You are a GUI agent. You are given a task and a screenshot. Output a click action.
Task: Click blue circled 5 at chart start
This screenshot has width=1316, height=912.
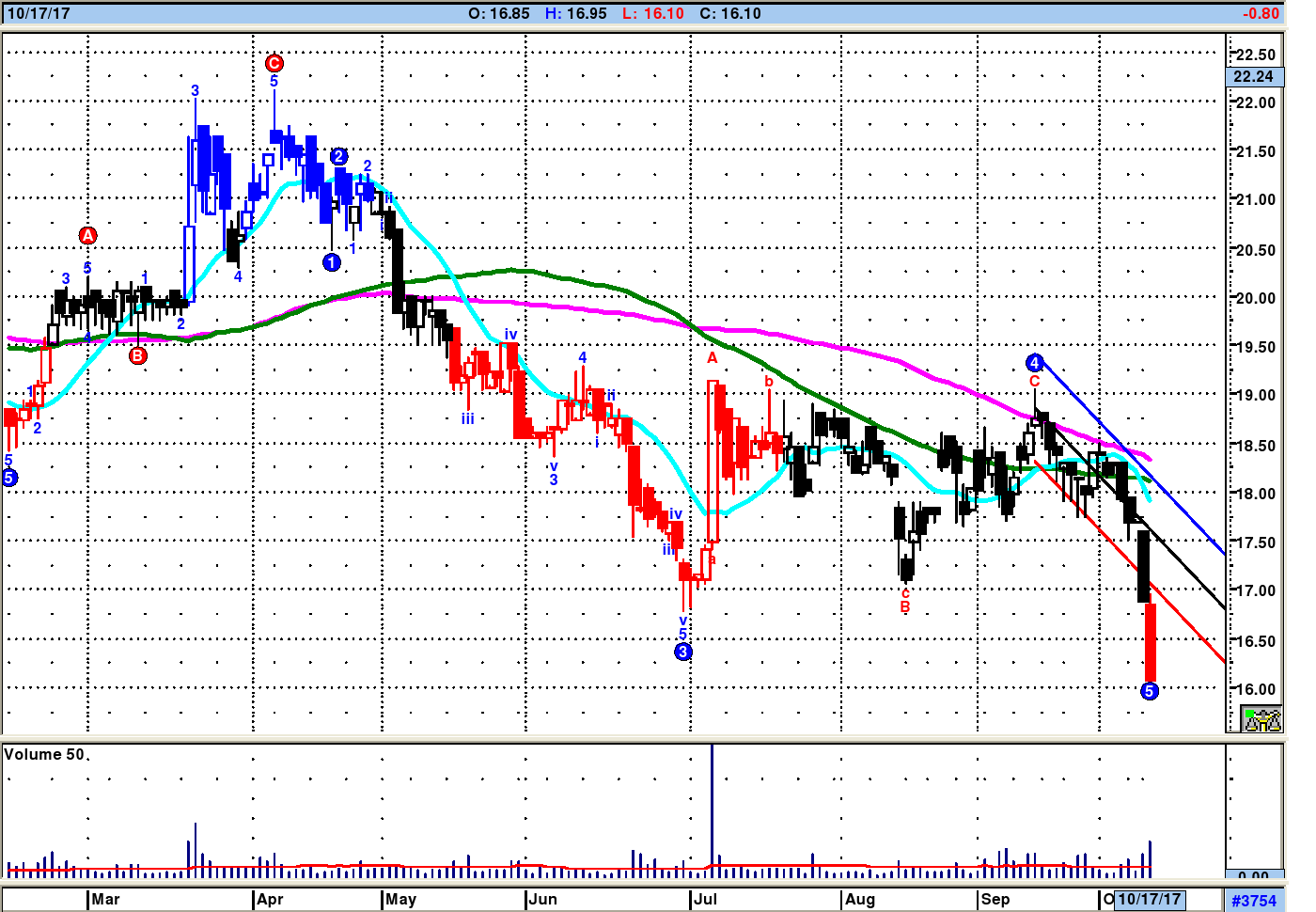9,478
